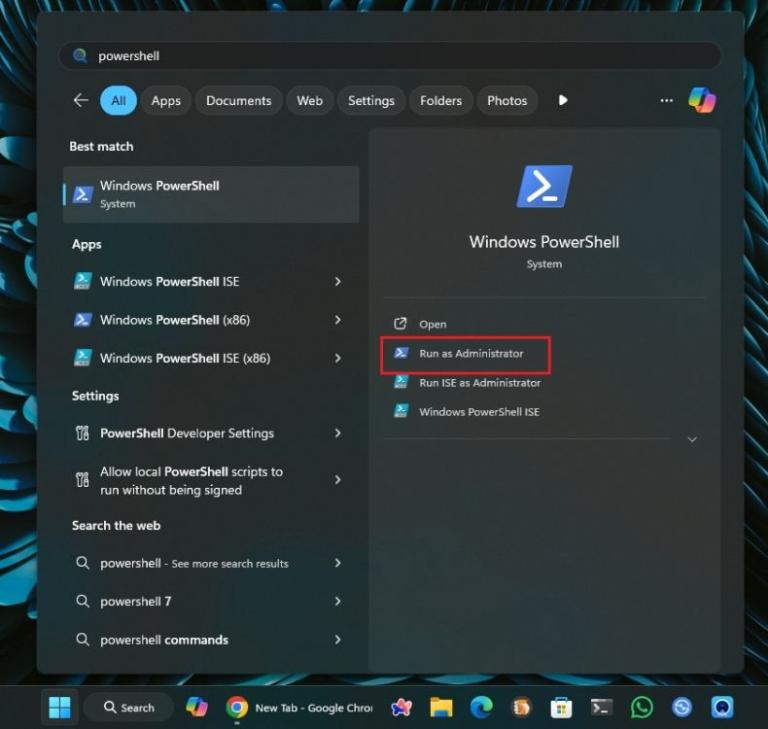Screen dimensions: 768x729
Task: Show more filter tabs with play arrow
Action: 563,100
